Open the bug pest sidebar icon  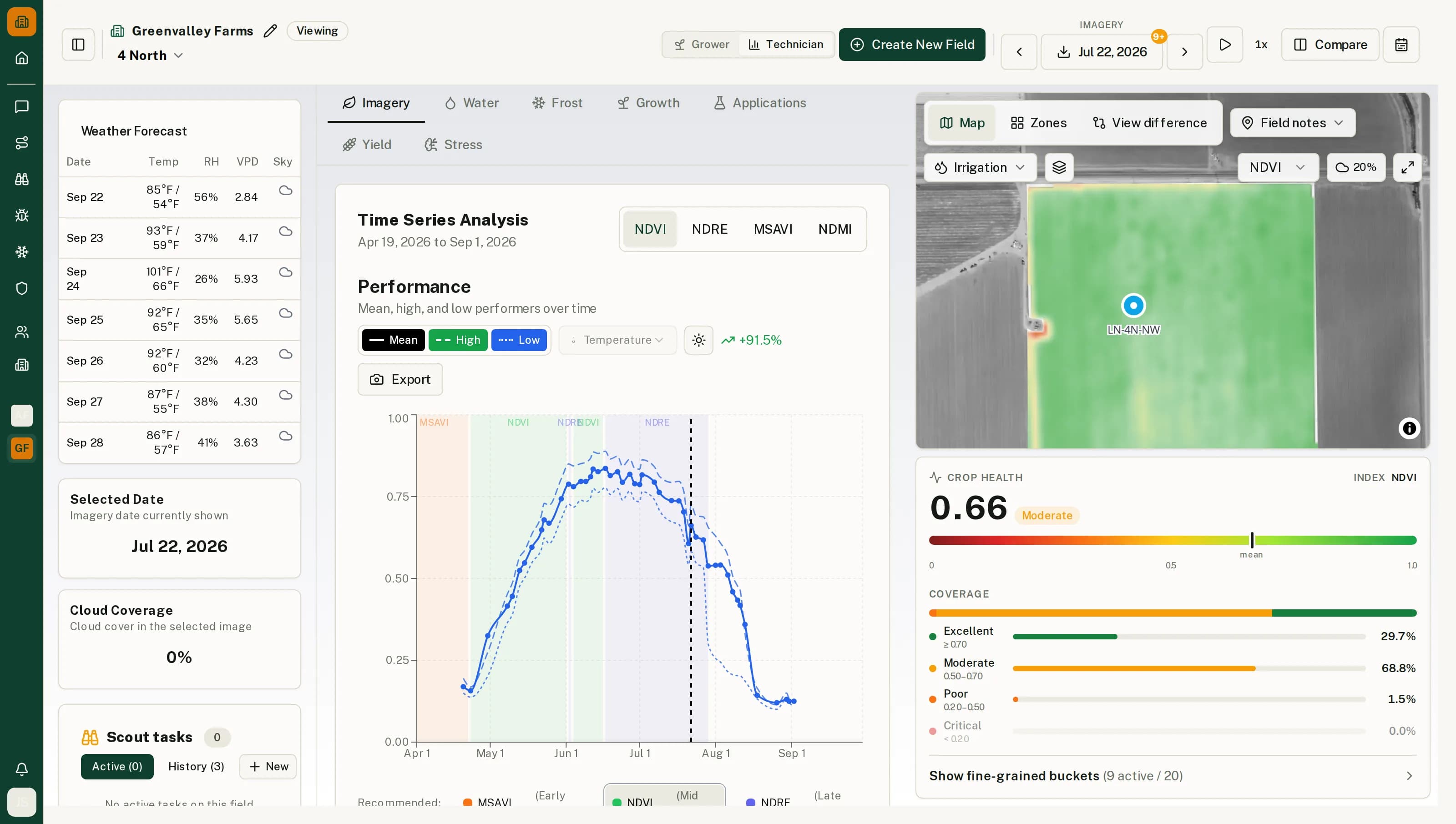point(21,215)
